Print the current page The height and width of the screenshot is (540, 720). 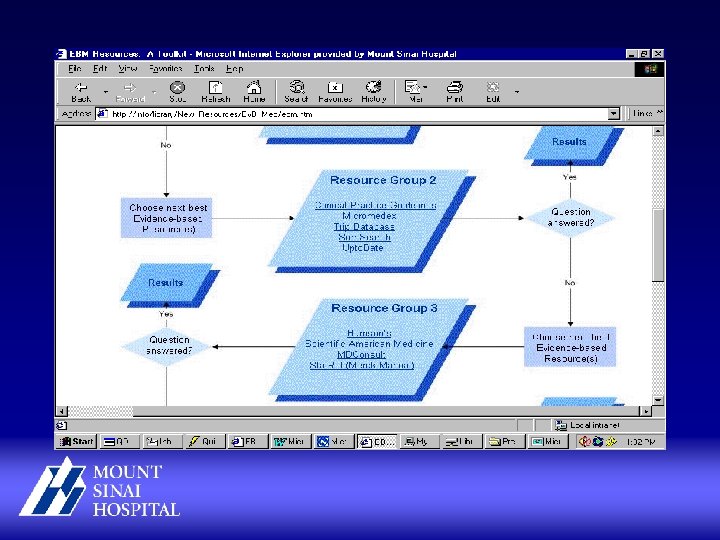455,92
